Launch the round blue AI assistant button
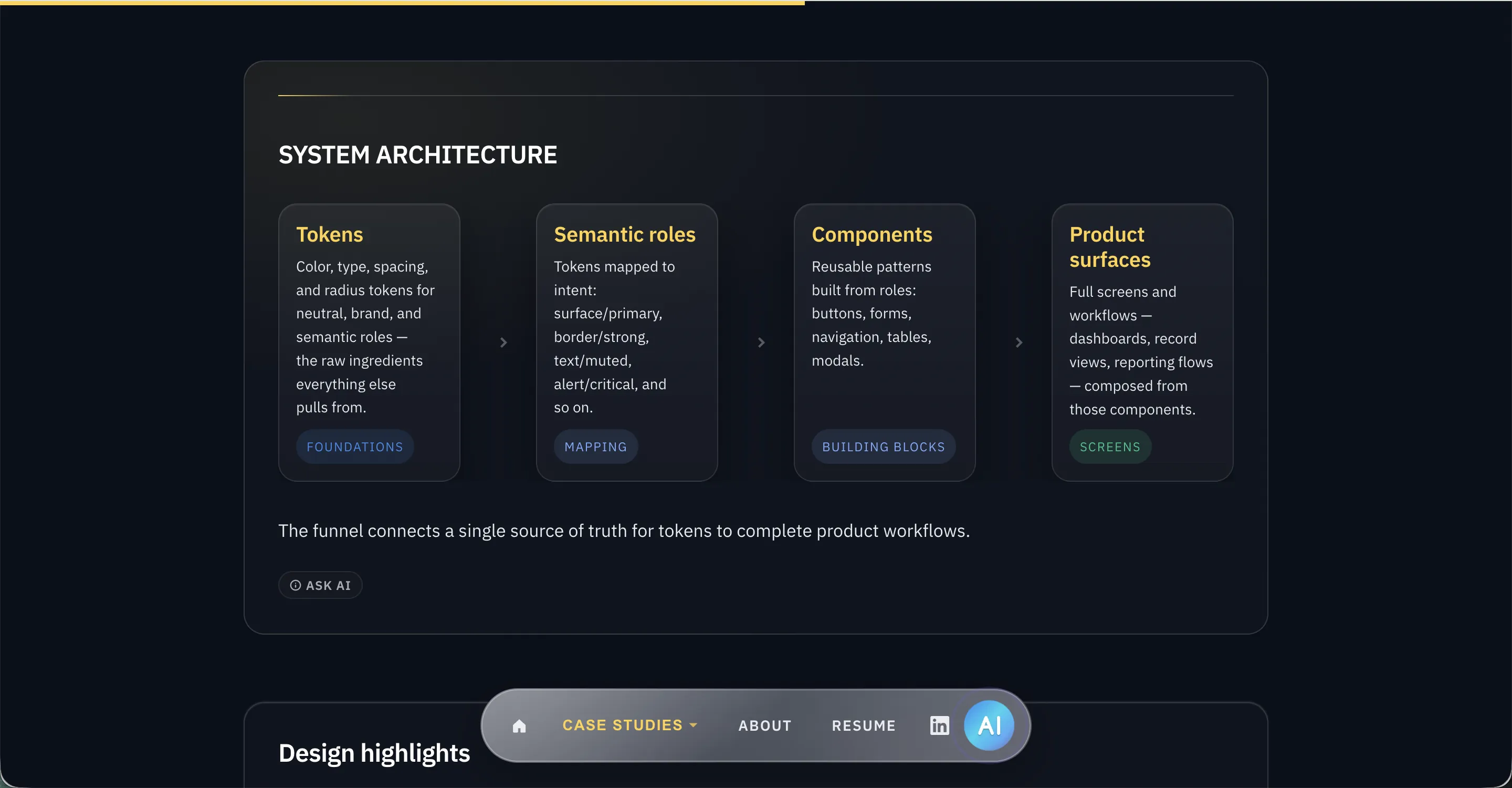 coord(989,726)
